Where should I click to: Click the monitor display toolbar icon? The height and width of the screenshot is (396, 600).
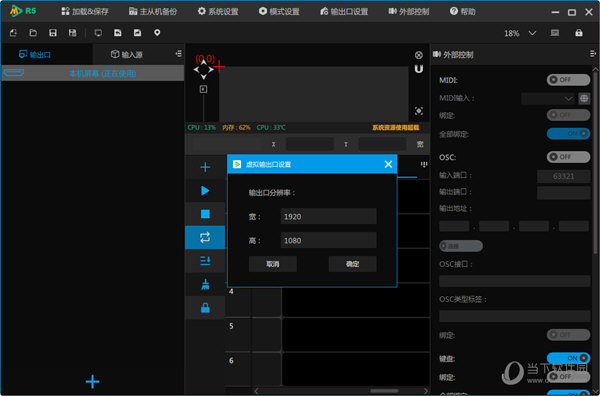click(98, 33)
